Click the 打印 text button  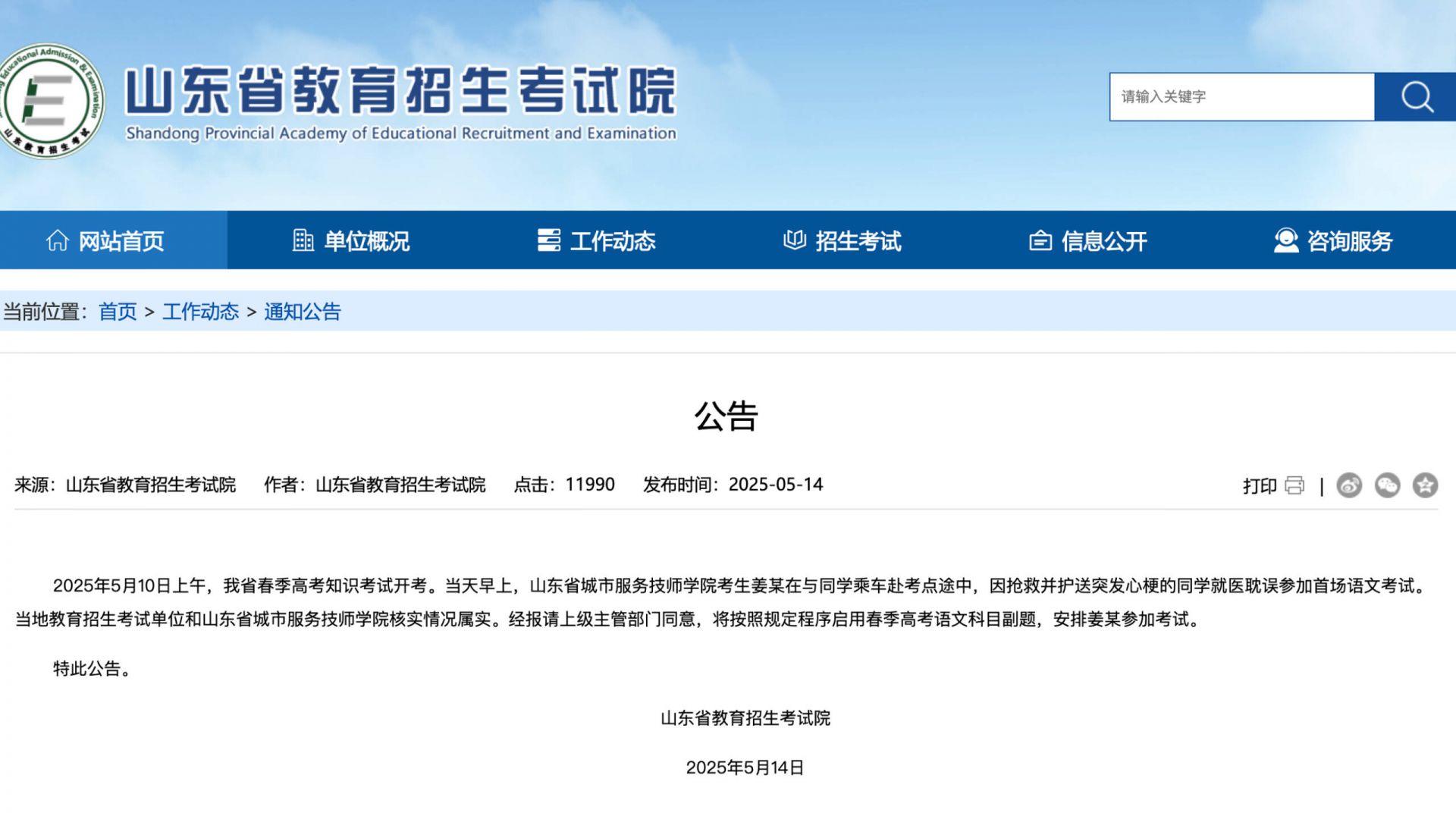click(x=1259, y=486)
